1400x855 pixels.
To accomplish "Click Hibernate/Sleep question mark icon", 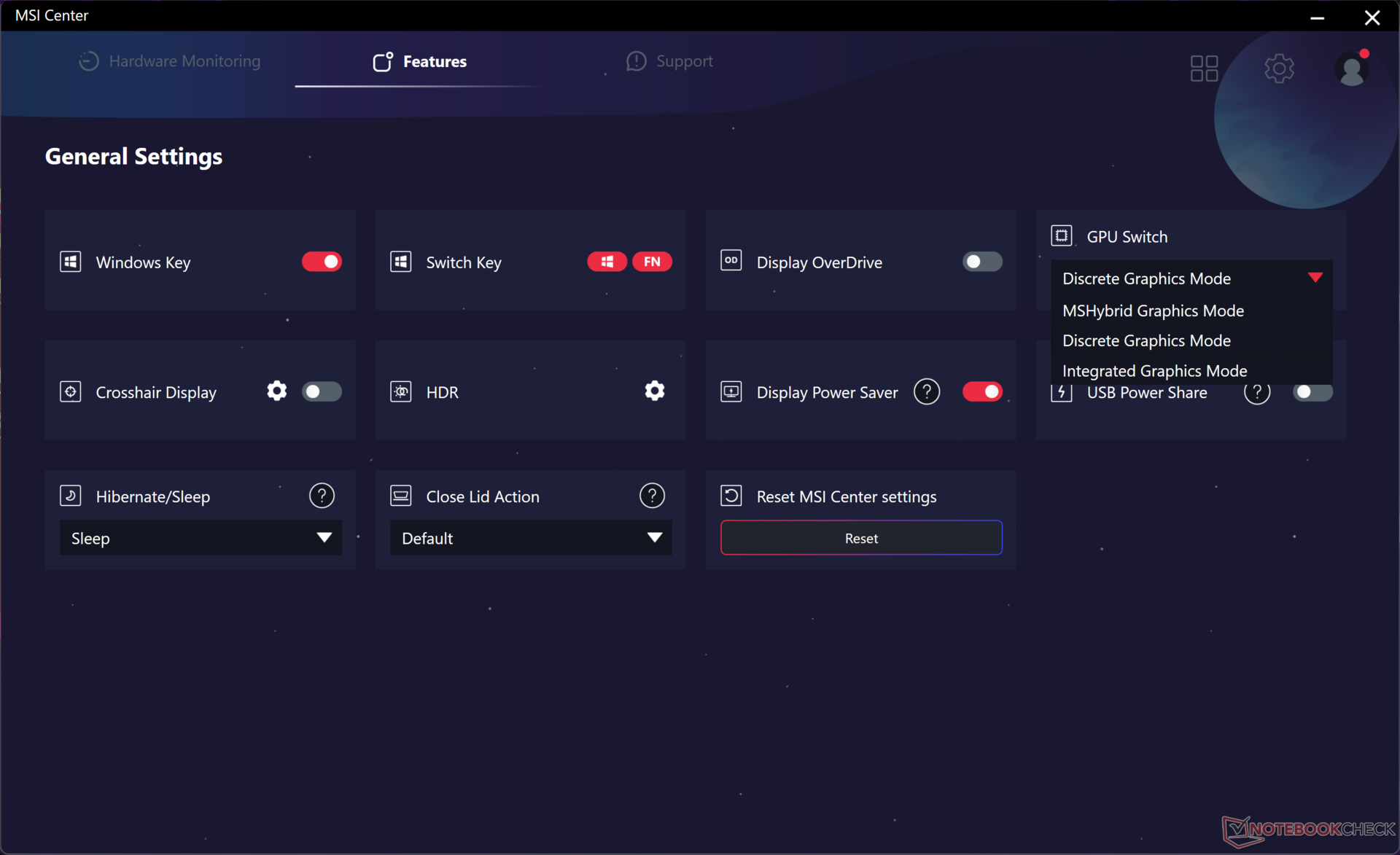I will [x=322, y=496].
